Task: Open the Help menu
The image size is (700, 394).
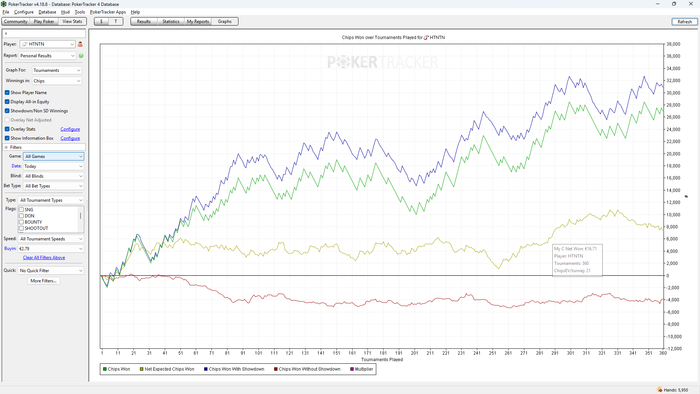Action: [135, 12]
